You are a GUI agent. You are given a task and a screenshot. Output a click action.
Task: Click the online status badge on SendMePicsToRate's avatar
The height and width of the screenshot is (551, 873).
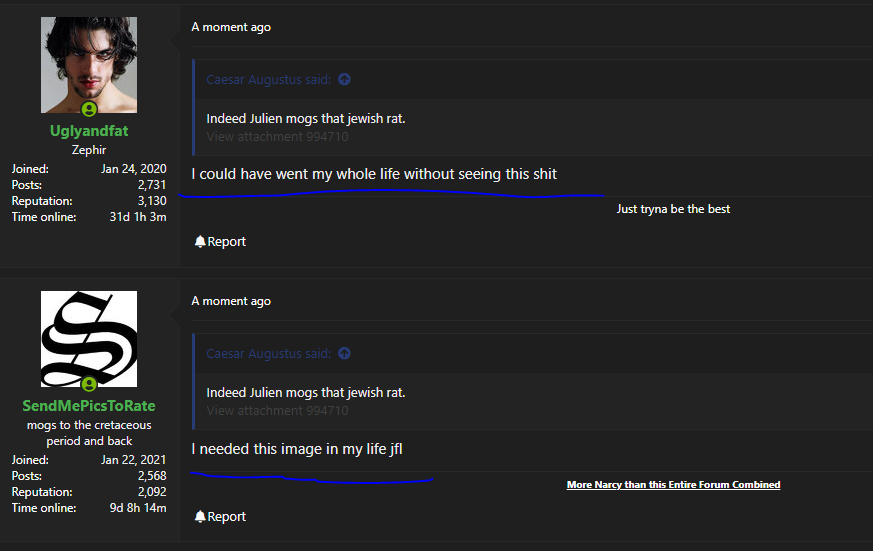tap(89, 384)
